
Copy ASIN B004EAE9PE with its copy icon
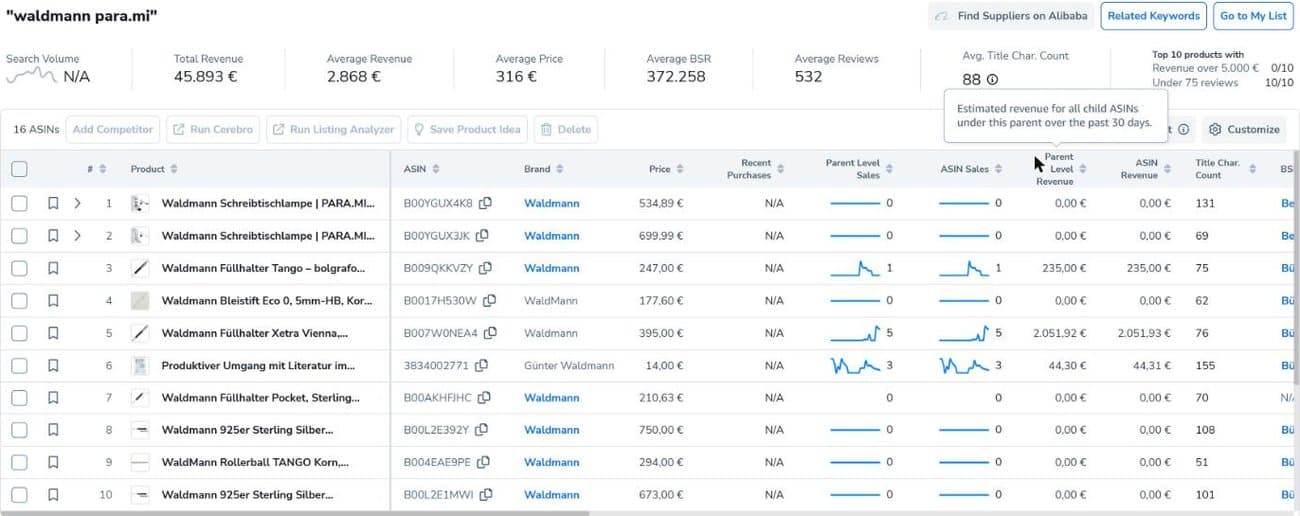tap(482, 462)
